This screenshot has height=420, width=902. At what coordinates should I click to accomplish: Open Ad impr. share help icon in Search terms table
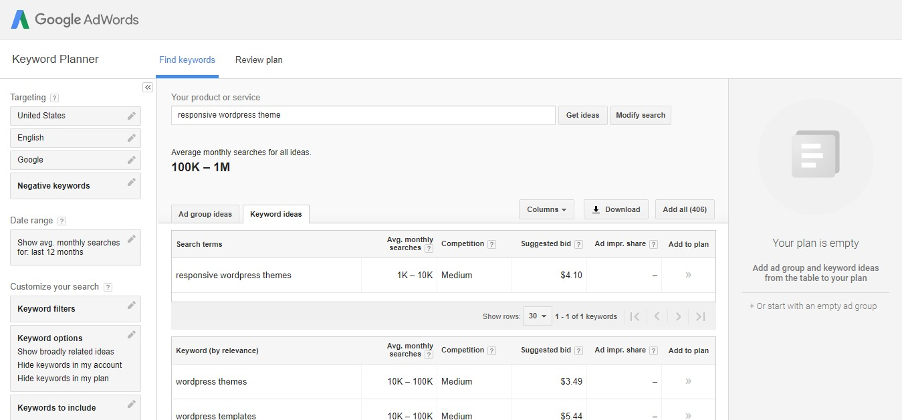coord(653,245)
